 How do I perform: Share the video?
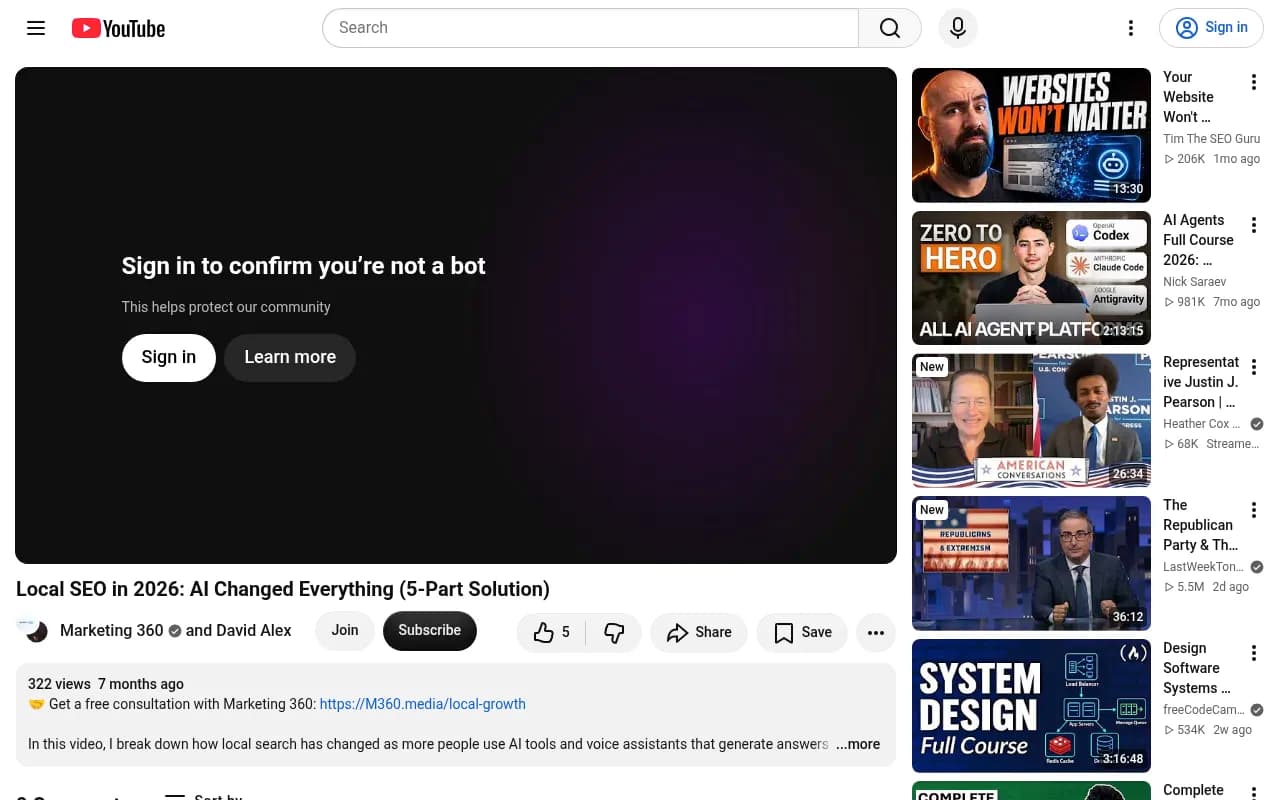[x=699, y=632]
